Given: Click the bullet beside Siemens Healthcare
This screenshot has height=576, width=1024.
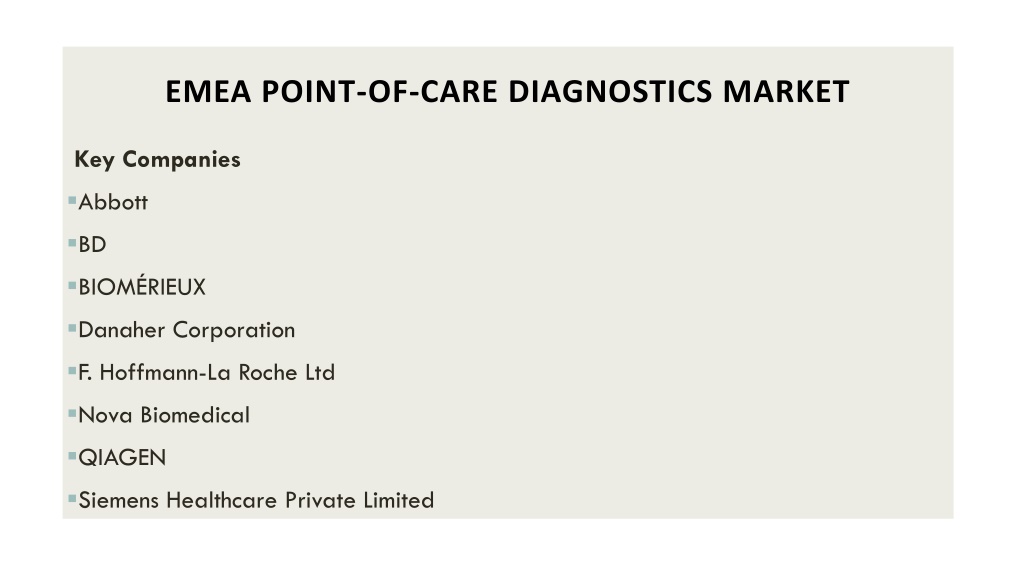Looking at the screenshot, I should coord(72,499).
